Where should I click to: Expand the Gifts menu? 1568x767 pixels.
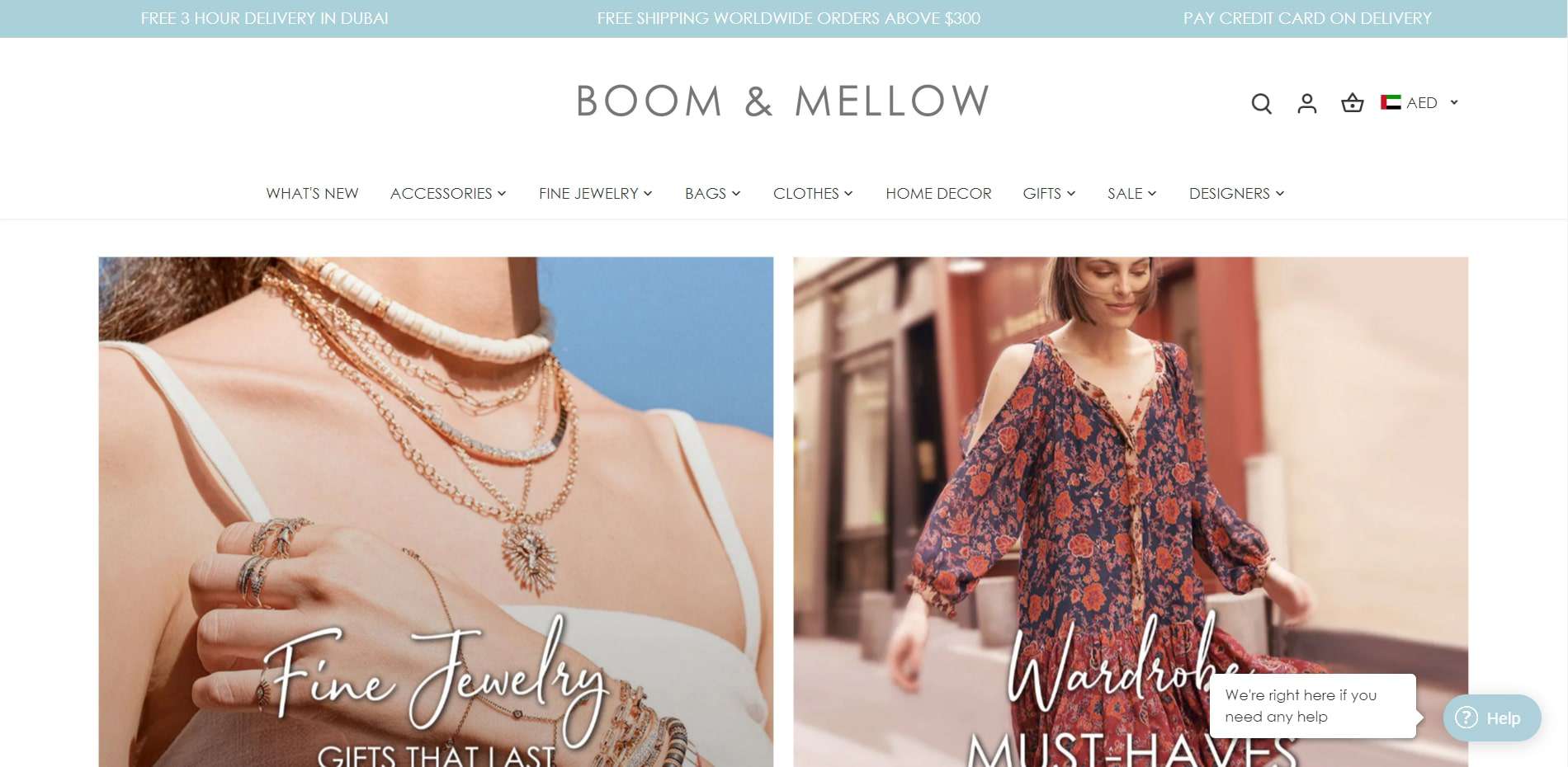(1049, 193)
